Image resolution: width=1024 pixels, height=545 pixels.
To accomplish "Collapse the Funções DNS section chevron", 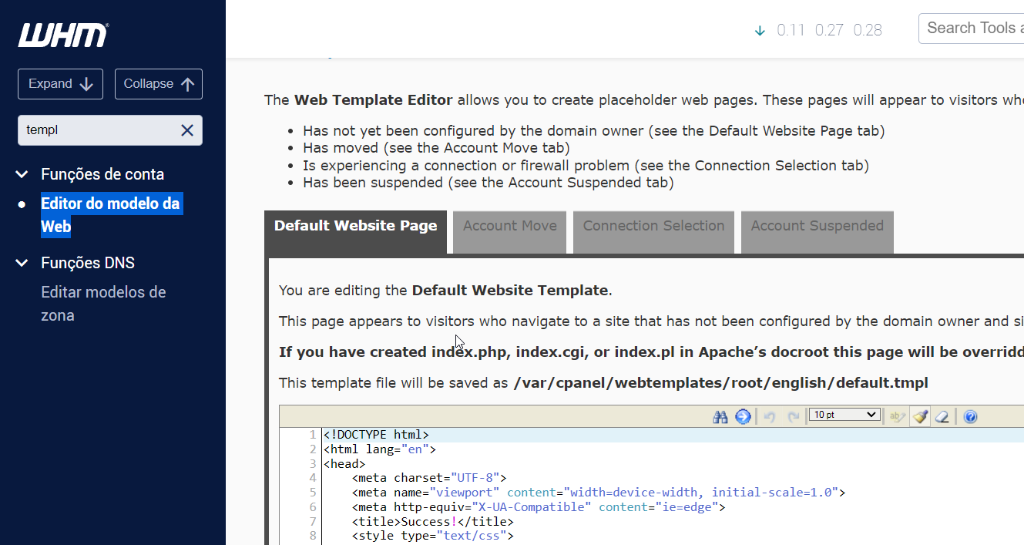I will point(22,263).
